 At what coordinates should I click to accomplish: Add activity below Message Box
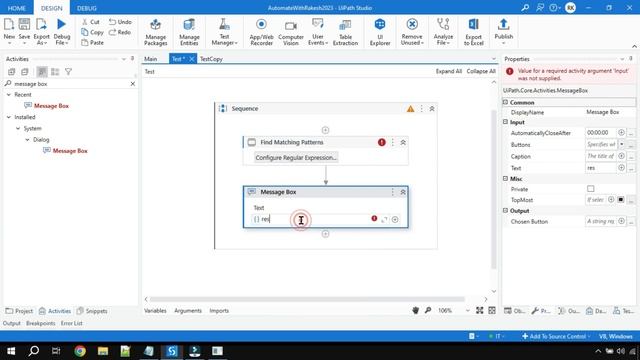point(325,234)
